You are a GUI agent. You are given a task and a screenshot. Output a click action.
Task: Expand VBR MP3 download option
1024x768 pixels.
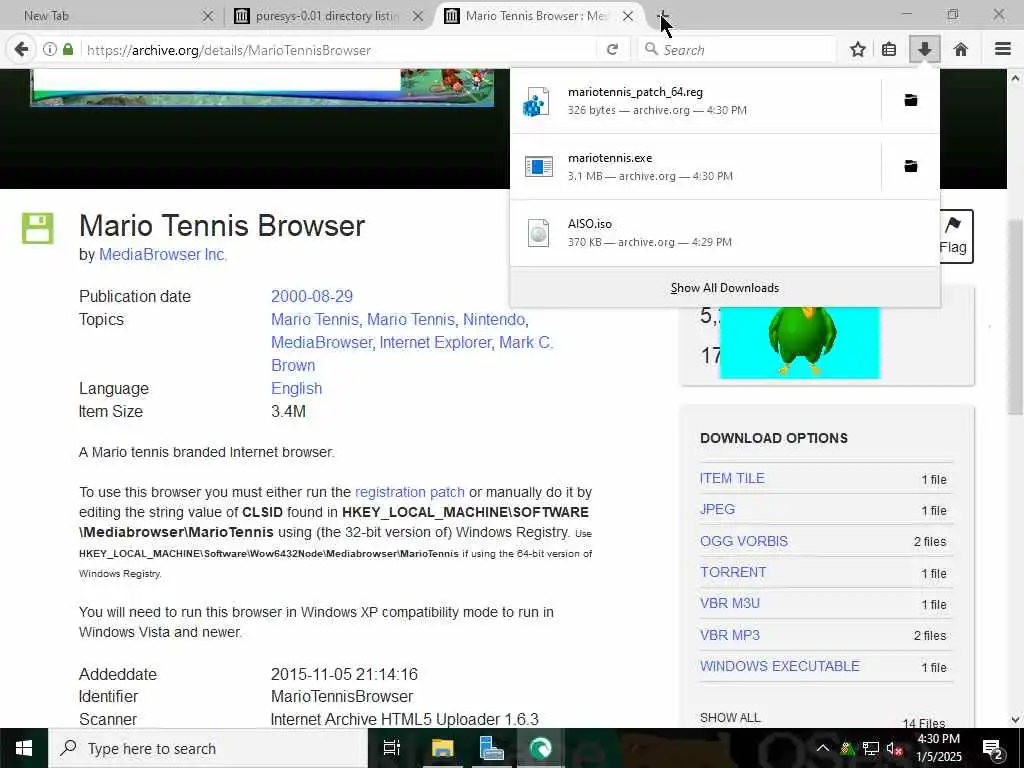click(729, 635)
